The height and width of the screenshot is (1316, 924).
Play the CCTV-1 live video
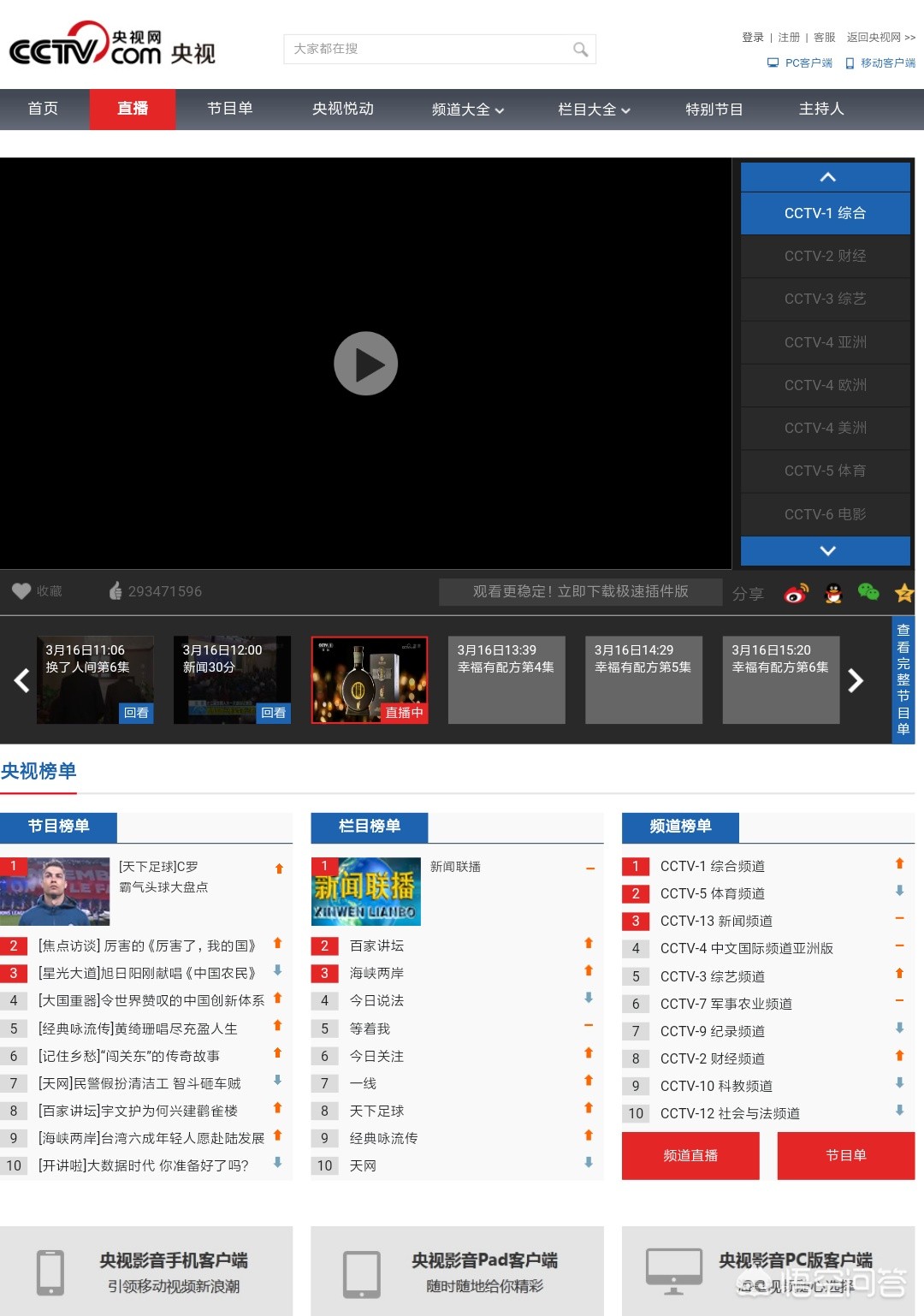point(365,364)
